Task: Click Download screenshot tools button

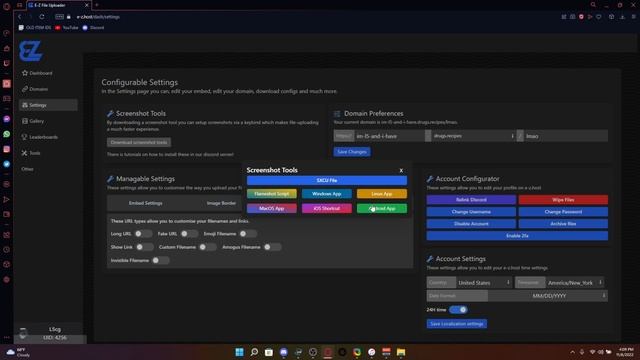Action: pyautogui.click(x=139, y=142)
